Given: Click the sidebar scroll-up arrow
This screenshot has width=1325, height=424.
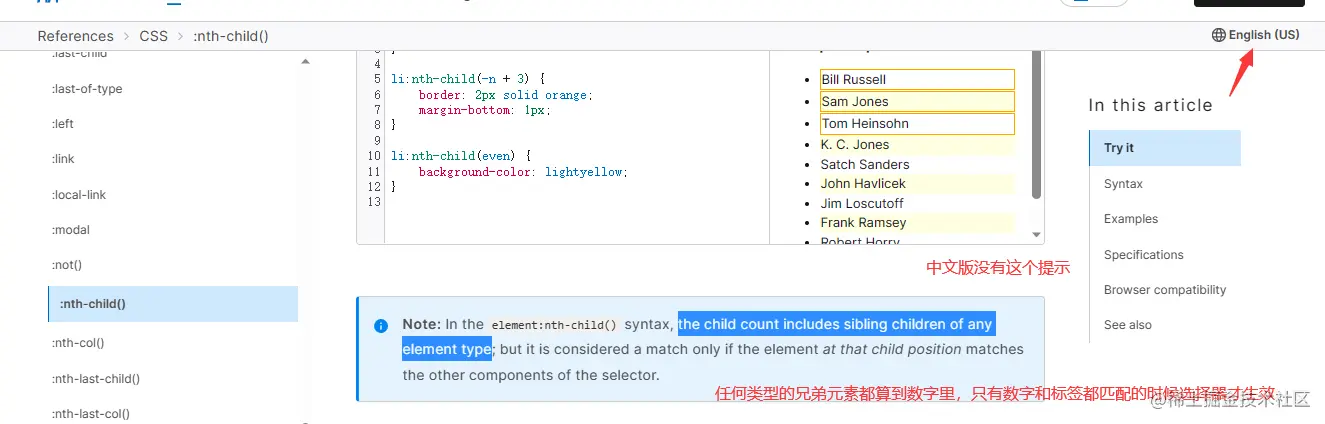Looking at the screenshot, I should [x=304, y=62].
